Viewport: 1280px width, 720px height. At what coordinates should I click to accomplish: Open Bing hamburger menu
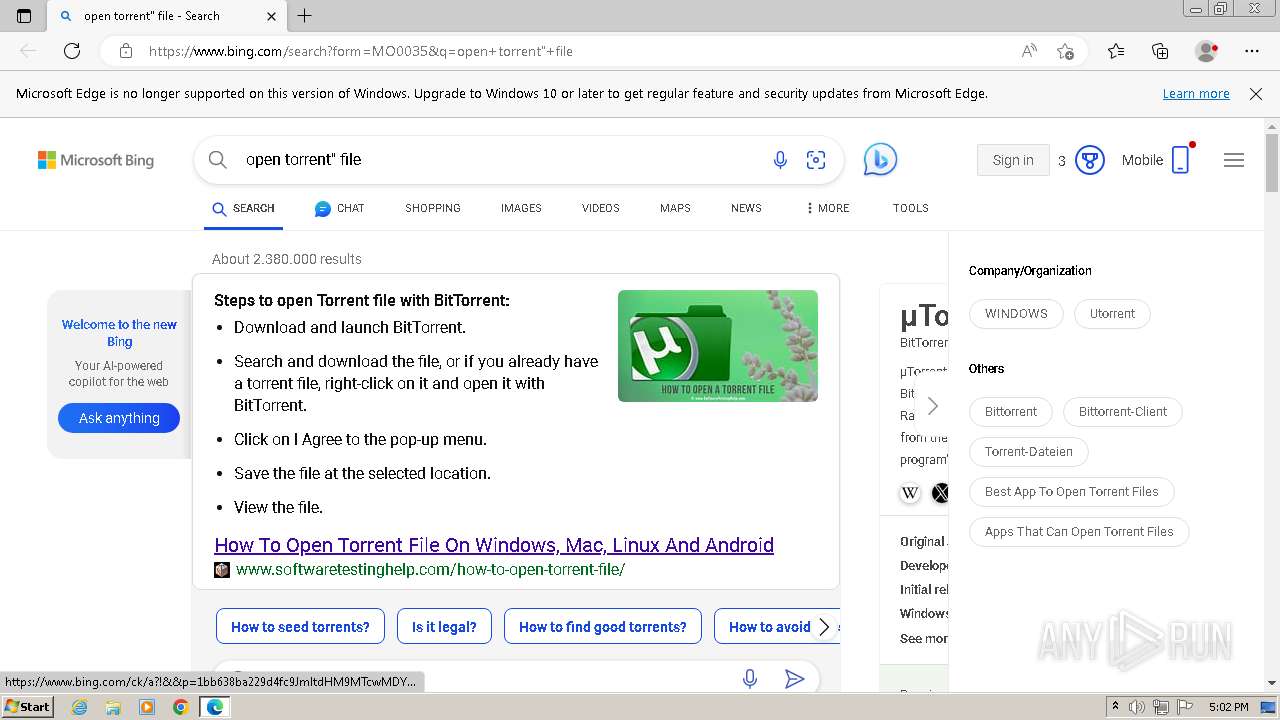tap(1234, 160)
